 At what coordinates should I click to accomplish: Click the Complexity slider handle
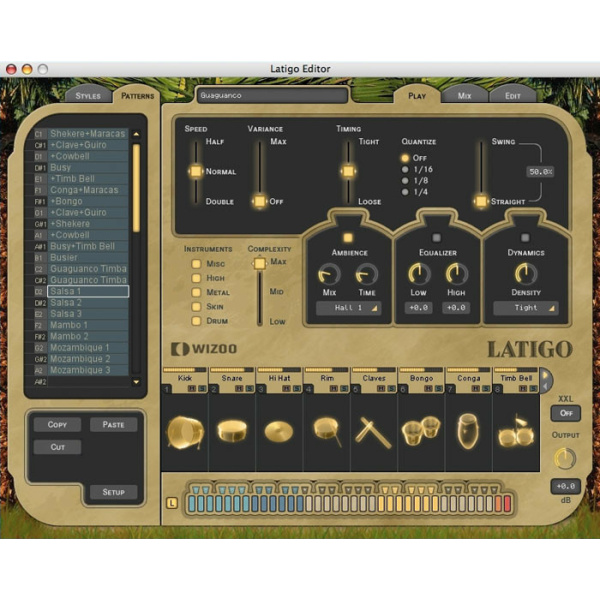click(259, 263)
